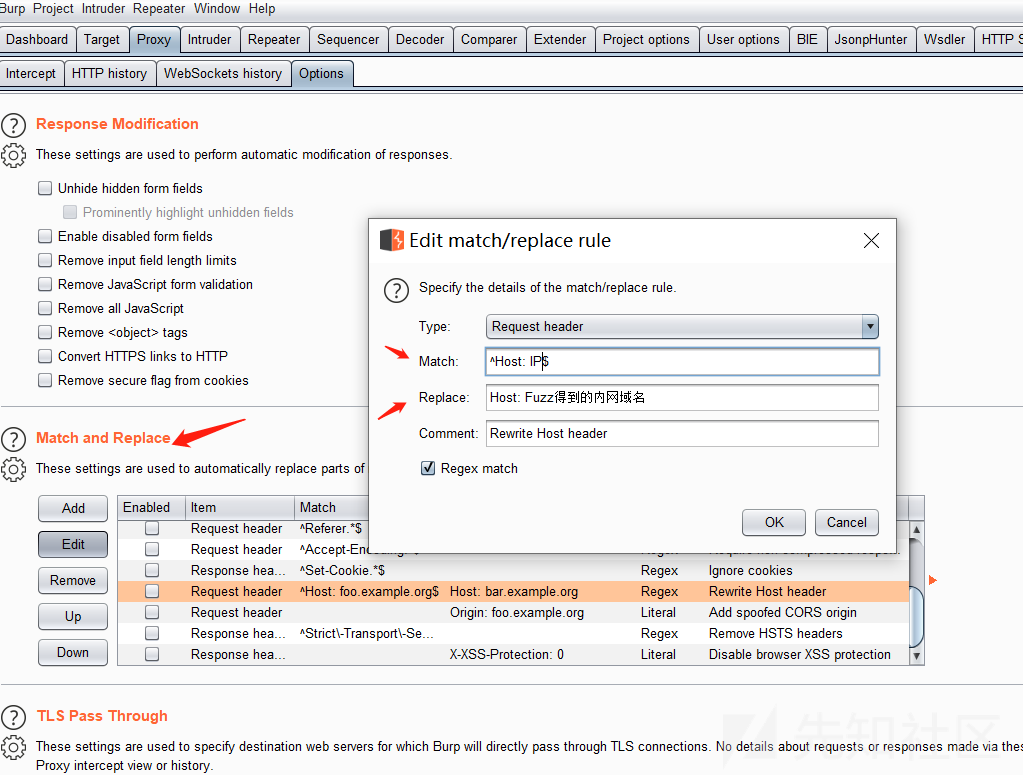Go to the HTTP history sub-tab

tap(110, 74)
